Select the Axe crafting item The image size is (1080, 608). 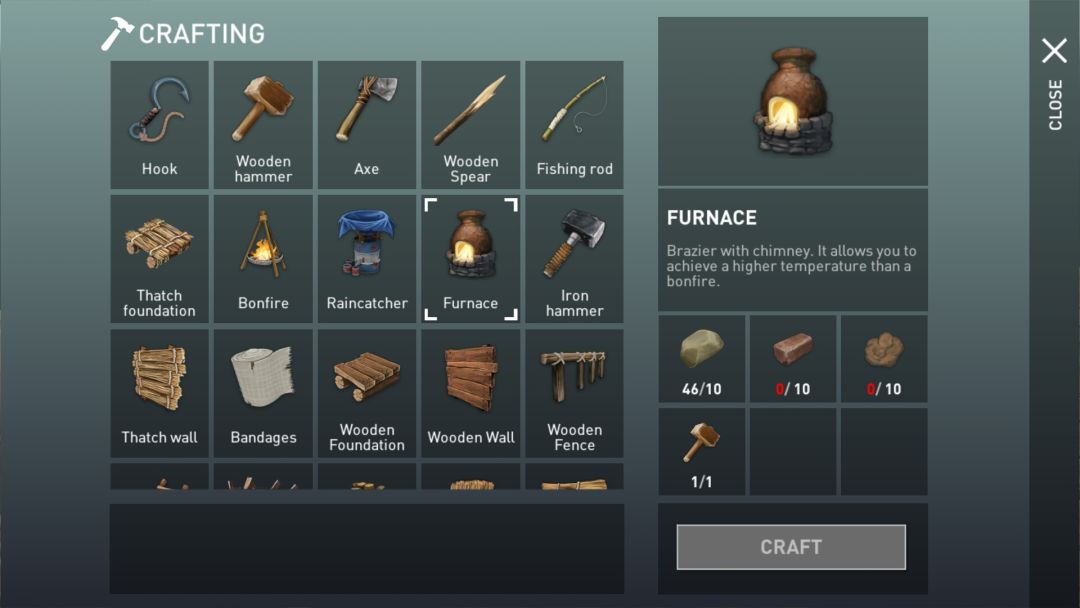coord(366,125)
